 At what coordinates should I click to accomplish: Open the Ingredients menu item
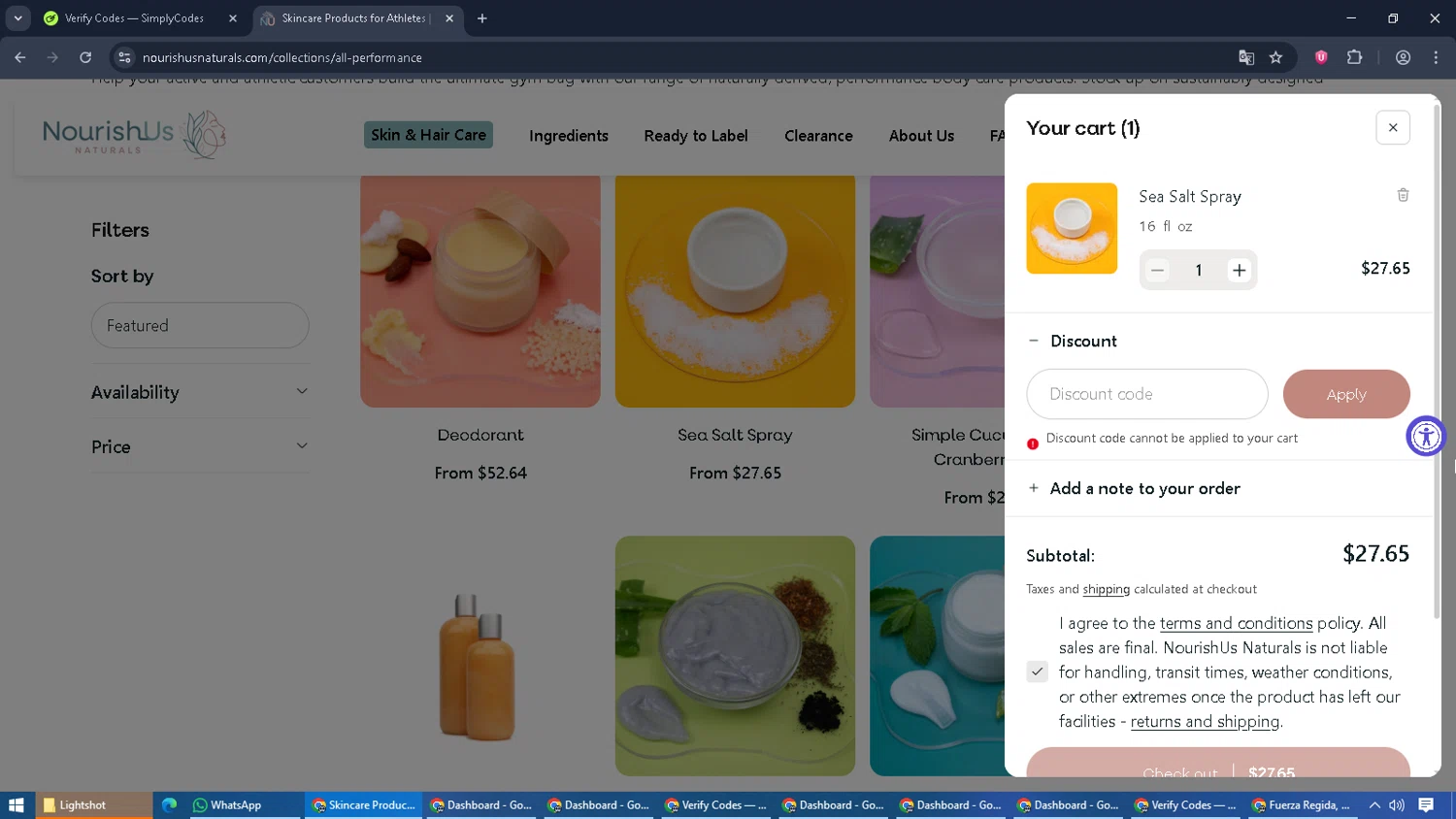[569, 136]
